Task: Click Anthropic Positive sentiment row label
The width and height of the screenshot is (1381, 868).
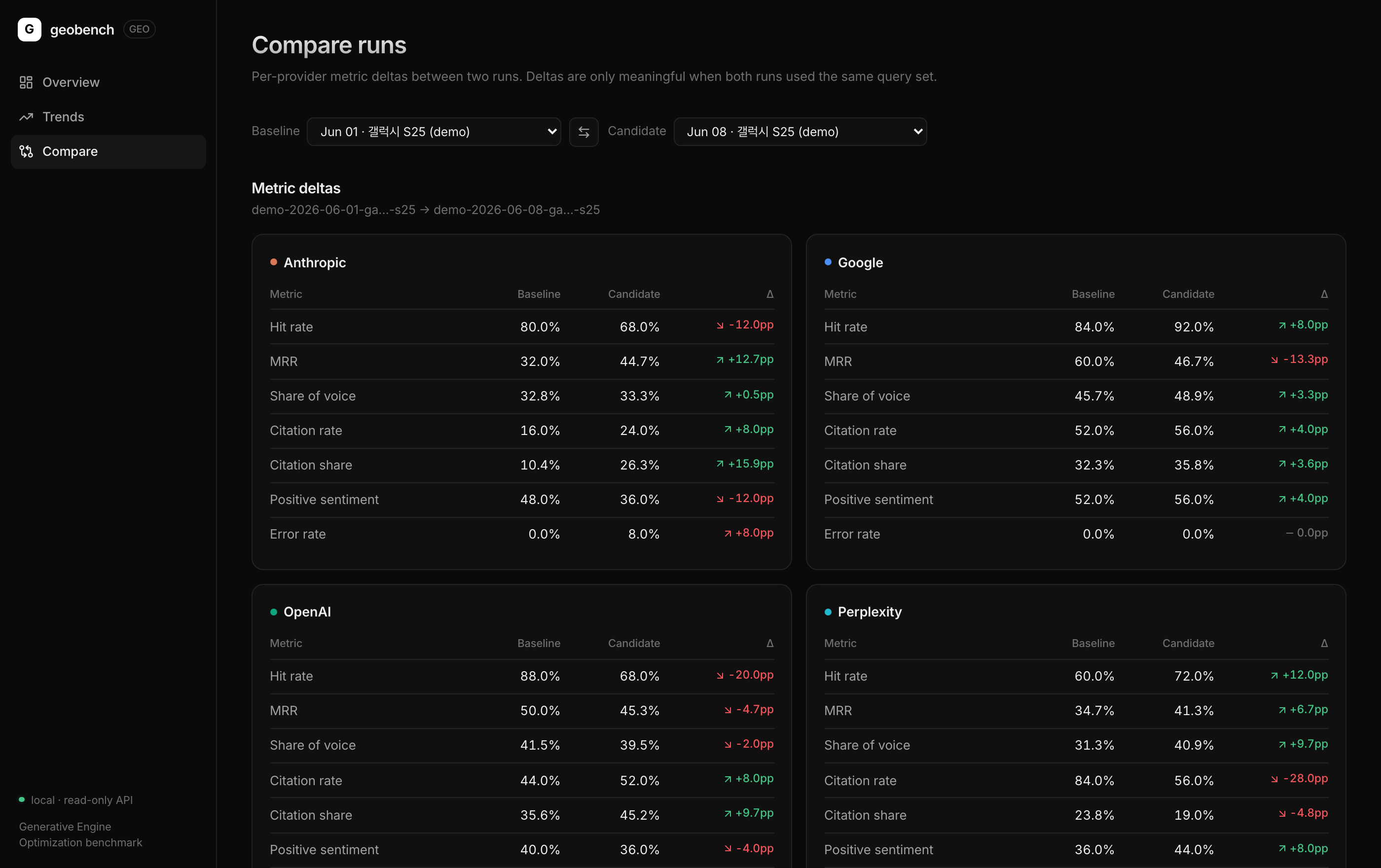Action: point(324,500)
